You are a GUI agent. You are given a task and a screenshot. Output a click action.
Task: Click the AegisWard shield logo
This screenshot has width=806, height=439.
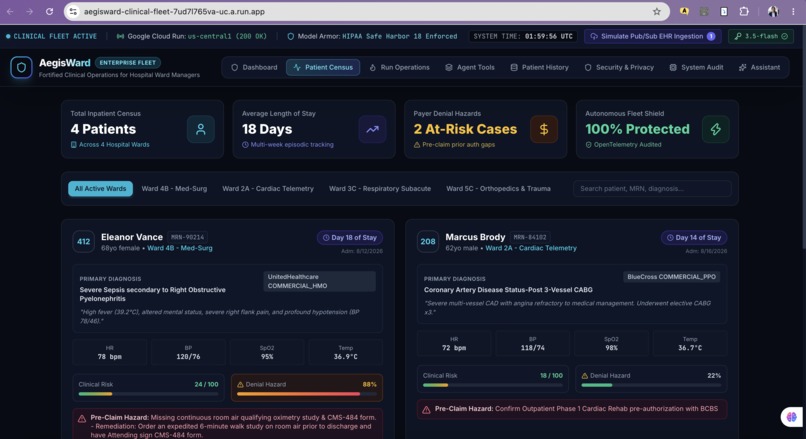pos(21,67)
